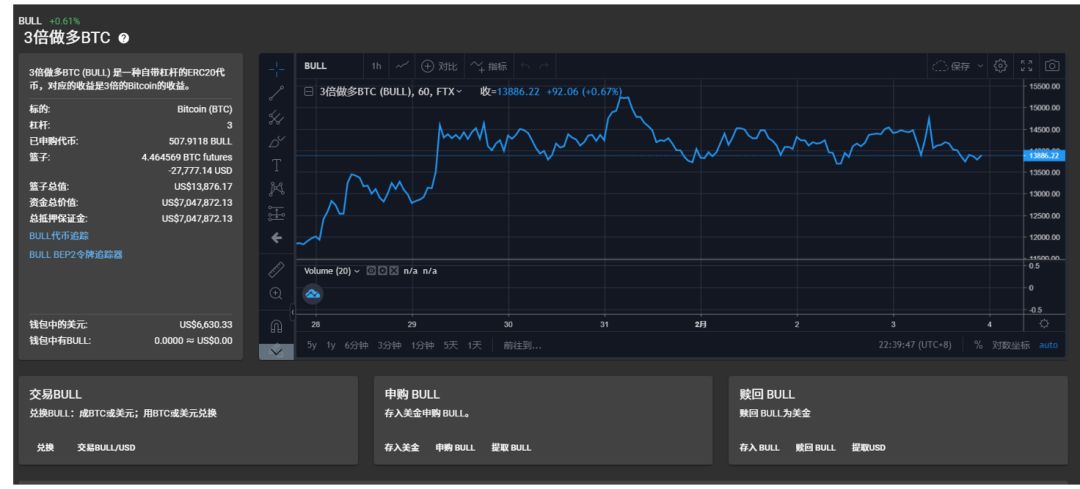Image resolution: width=1080 pixels, height=489 pixels.
Task: Expand the save dropdown arrow
Action: [980, 66]
